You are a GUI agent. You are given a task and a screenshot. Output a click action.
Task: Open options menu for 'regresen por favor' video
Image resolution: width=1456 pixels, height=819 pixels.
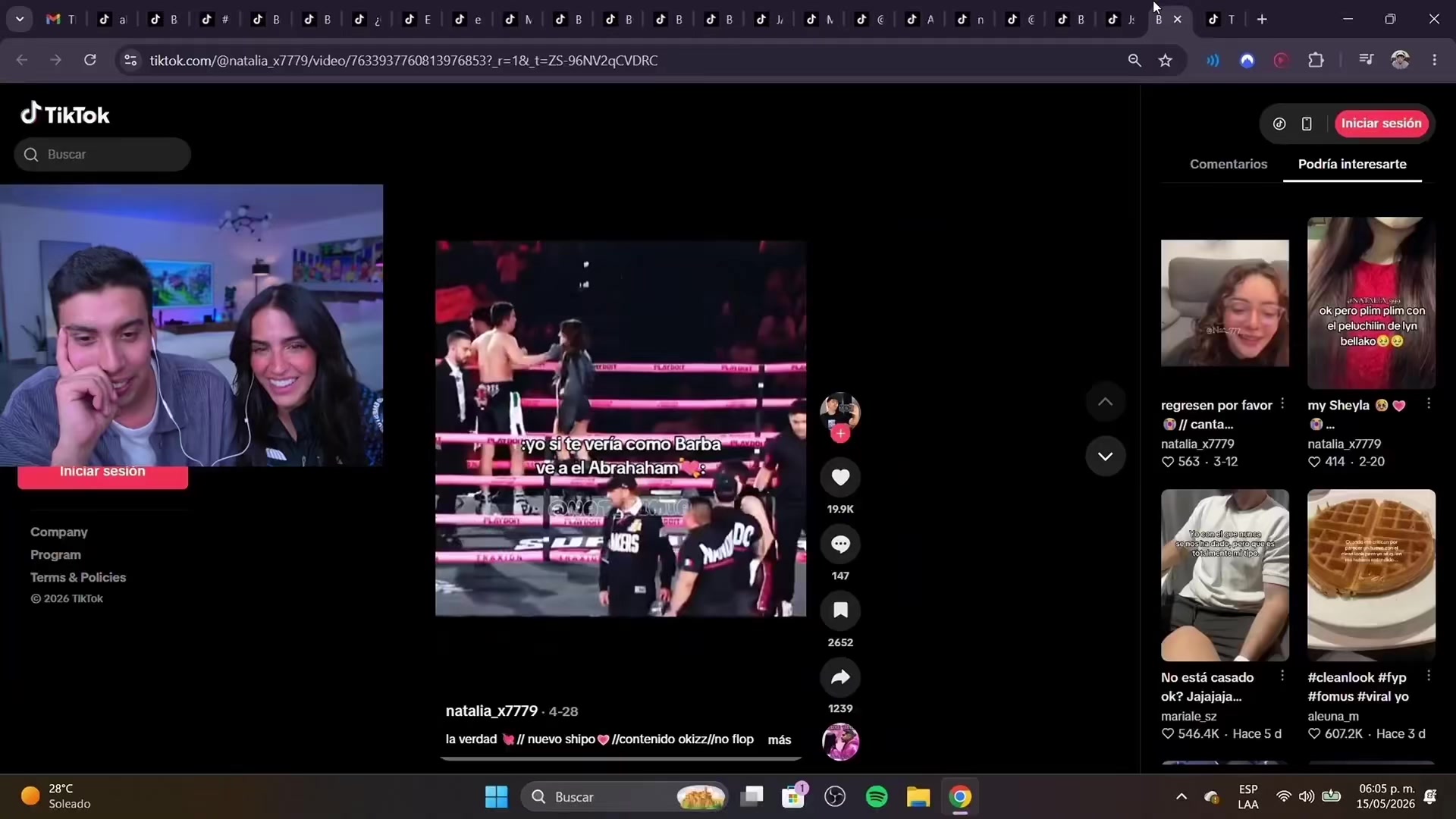point(1282,403)
